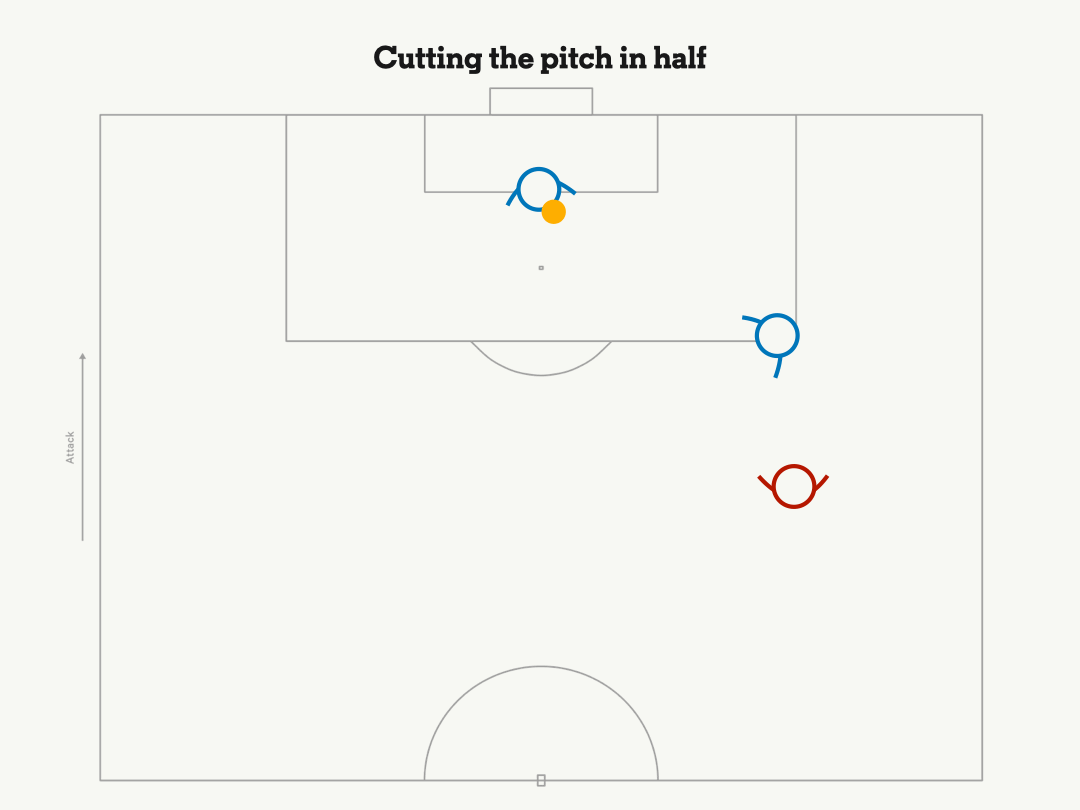The width and height of the screenshot is (1080, 810).
Task: Click the word 'half' in title
Action: 680,58
